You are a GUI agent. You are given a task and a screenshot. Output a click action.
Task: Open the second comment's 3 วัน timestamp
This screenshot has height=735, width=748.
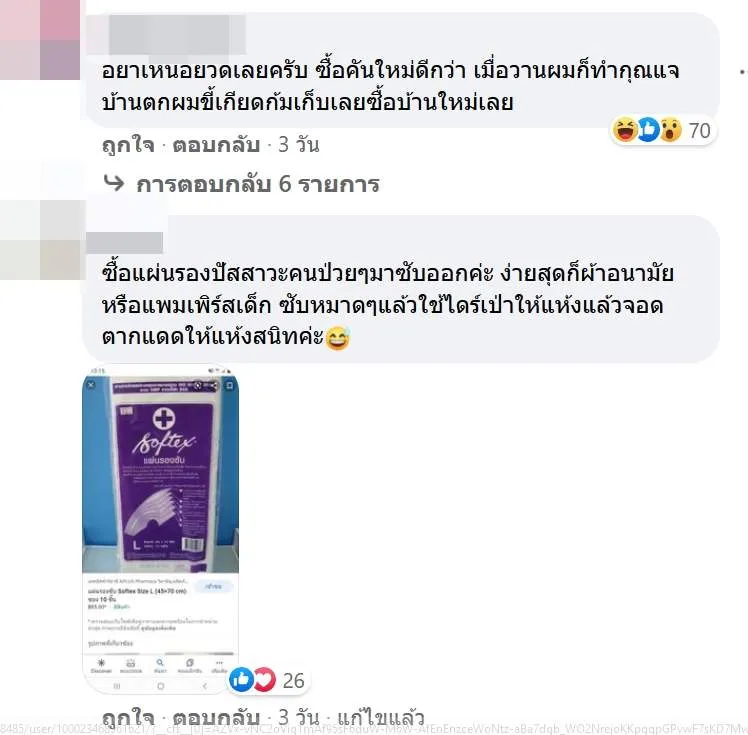tap(299, 717)
